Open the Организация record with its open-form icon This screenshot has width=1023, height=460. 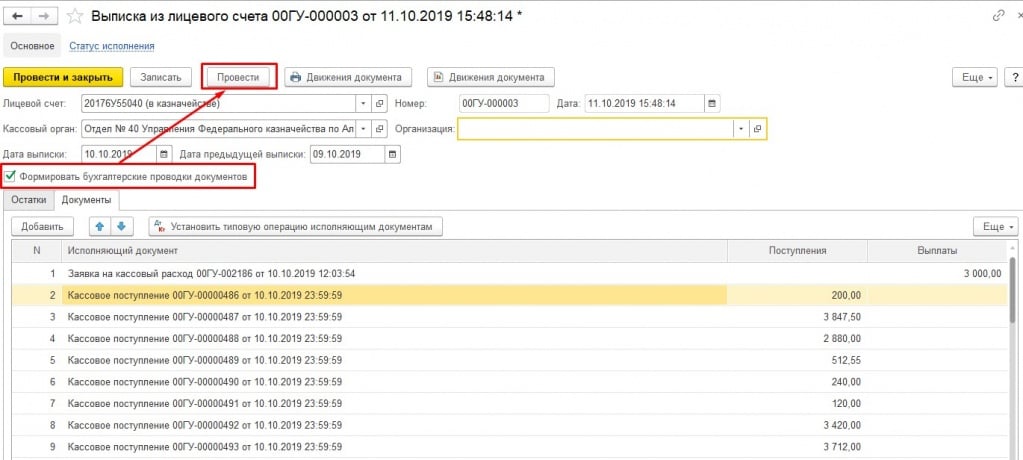(x=757, y=129)
